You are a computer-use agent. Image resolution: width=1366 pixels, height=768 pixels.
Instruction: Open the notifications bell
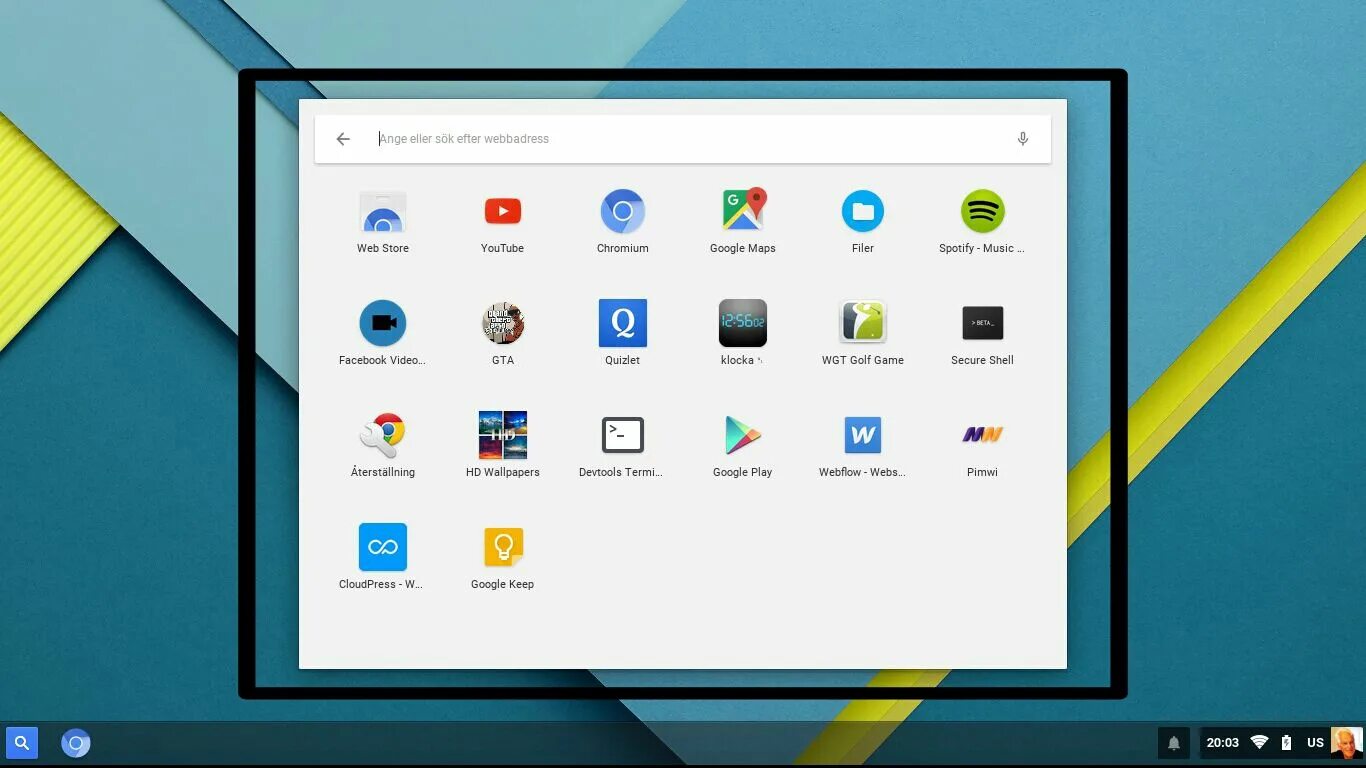tap(1174, 743)
